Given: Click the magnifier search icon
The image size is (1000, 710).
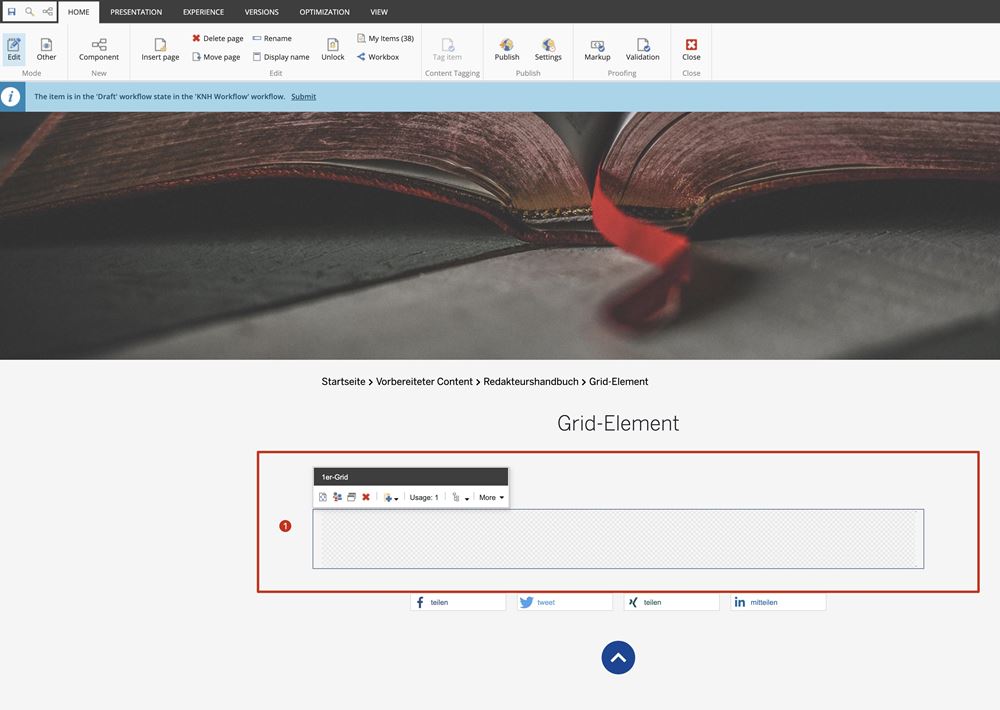Looking at the screenshot, I should [x=30, y=12].
